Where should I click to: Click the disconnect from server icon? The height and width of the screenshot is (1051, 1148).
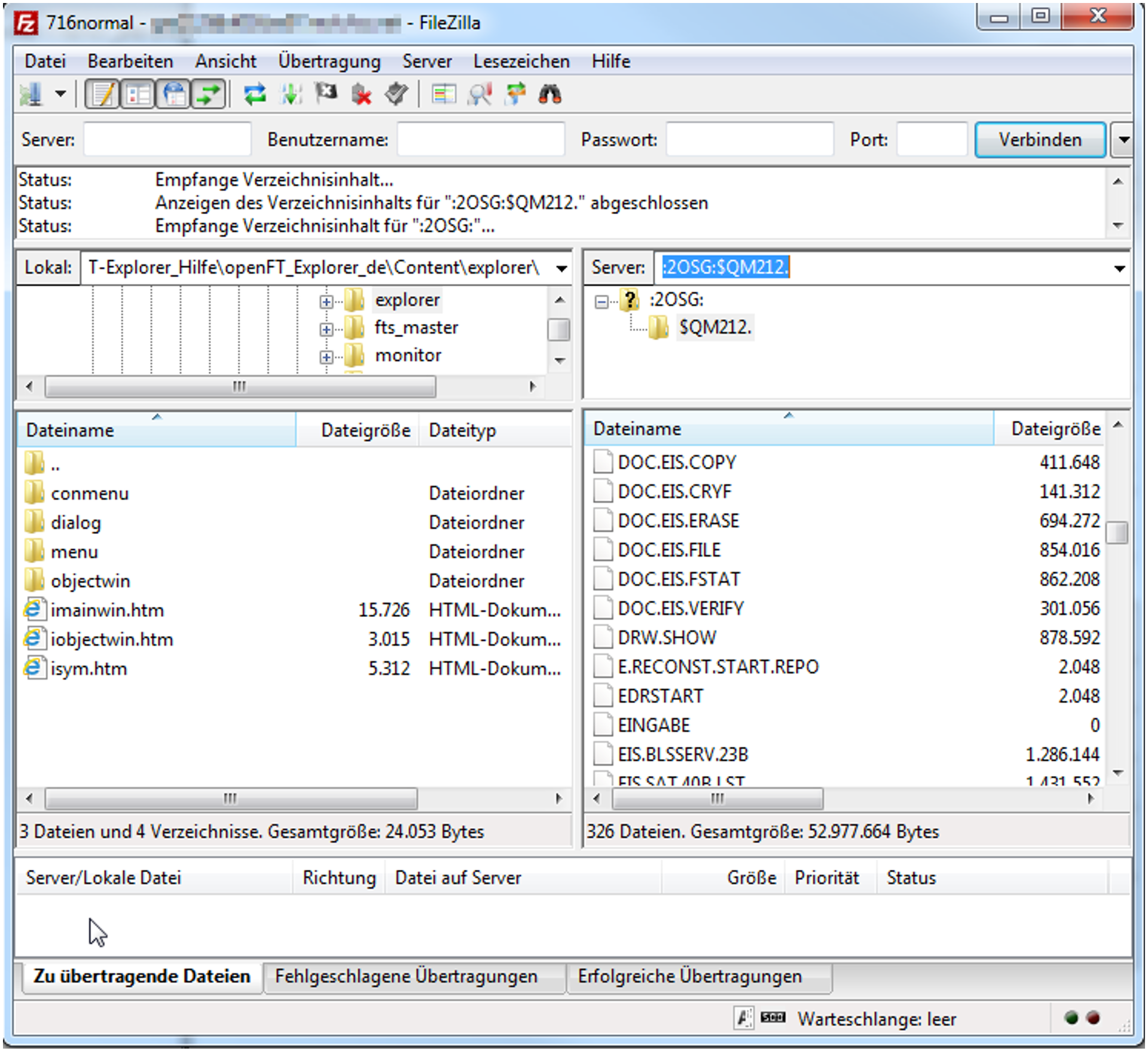click(361, 94)
